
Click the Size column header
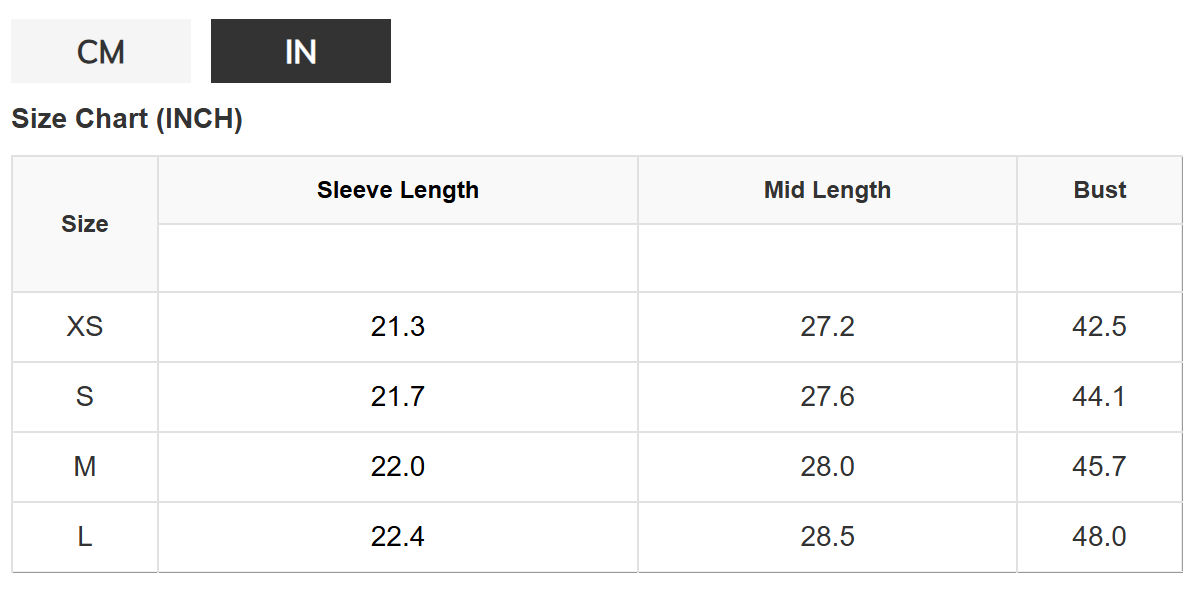85,224
